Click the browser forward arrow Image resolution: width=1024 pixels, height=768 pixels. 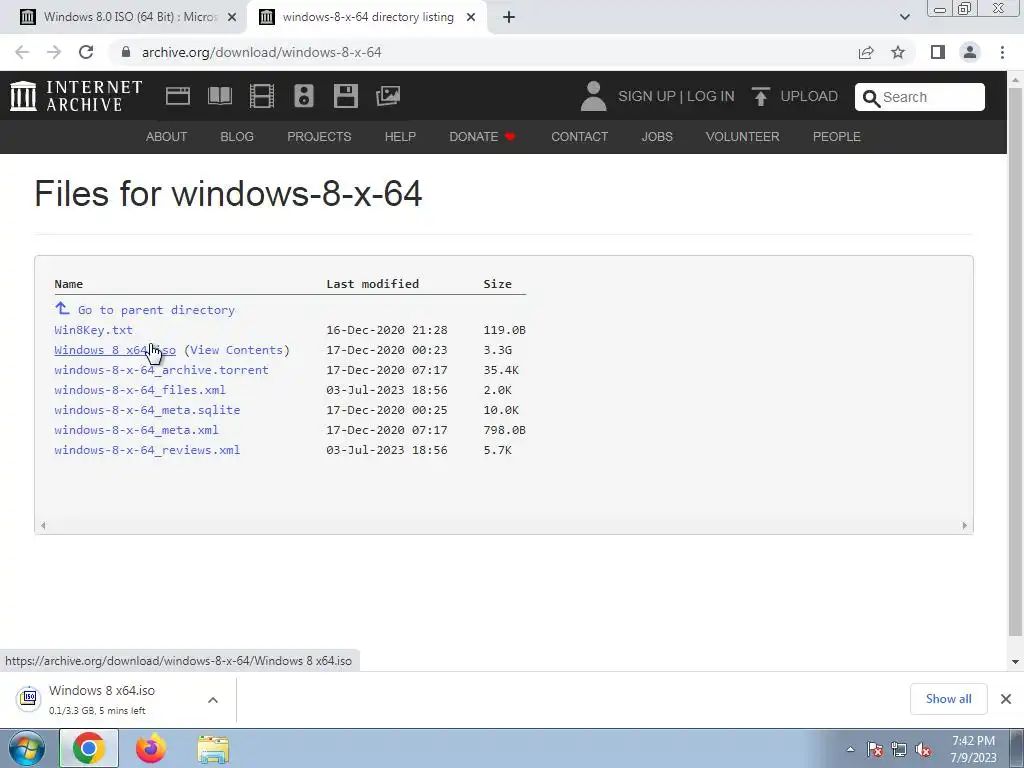[x=54, y=52]
